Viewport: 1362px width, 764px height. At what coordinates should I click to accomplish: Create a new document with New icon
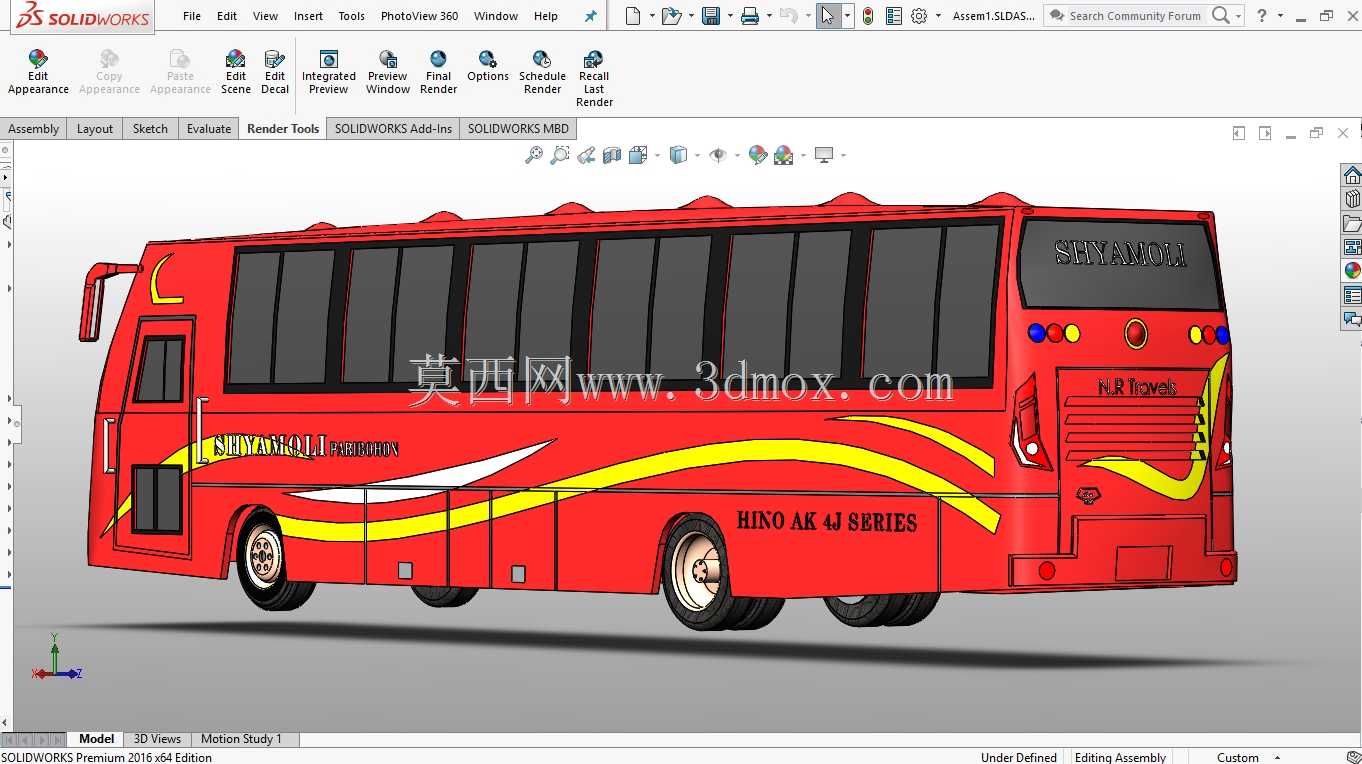(x=632, y=16)
